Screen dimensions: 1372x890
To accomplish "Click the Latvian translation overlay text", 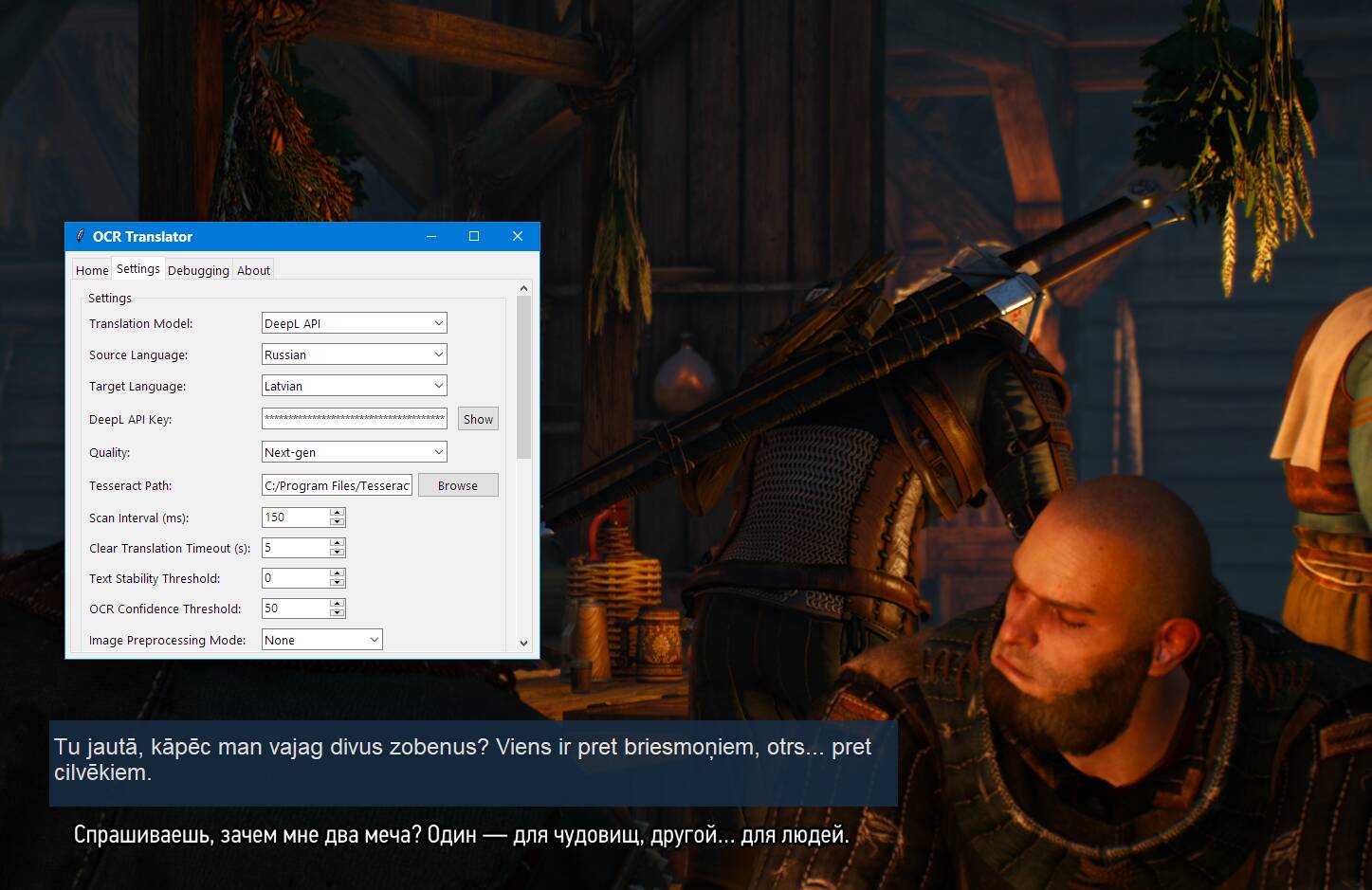I will [463, 759].
